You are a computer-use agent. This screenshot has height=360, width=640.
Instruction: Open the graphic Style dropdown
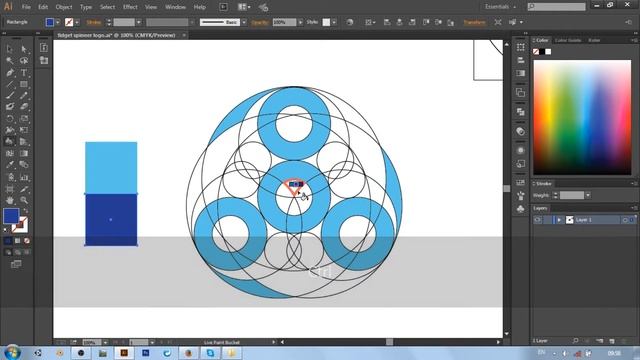click(334, 22)
